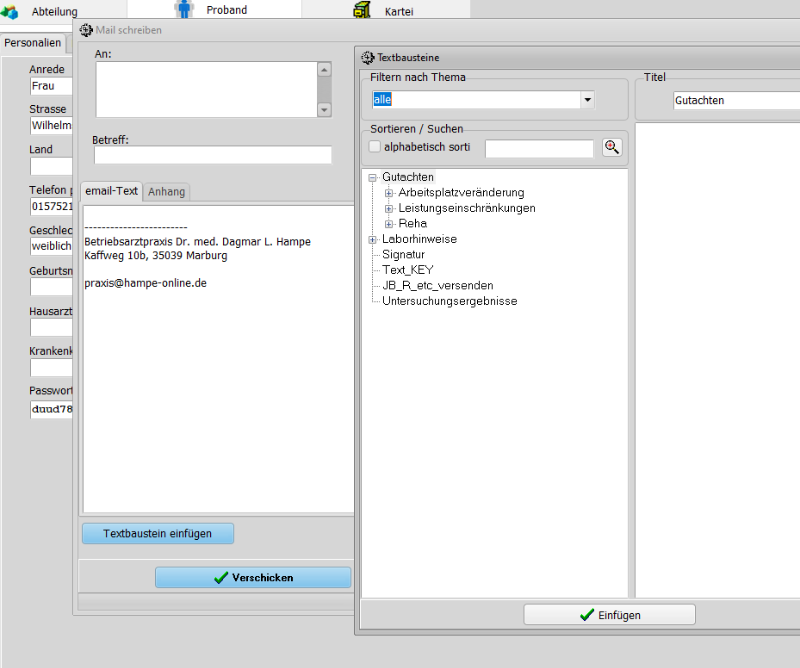Select the email-Text tab
The image size is (800, 668).
coord(111,191)
